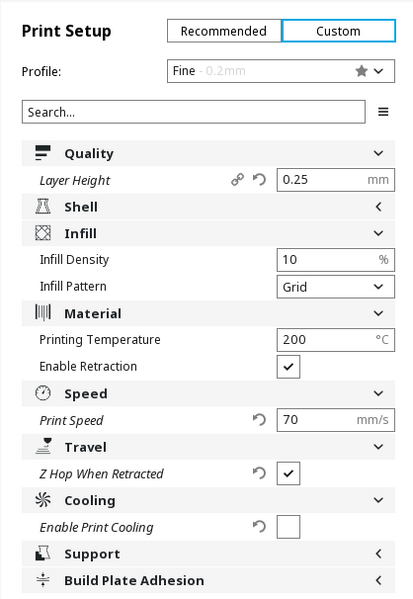This screenshot has width=413, height=599.
Task: Revert the Z Hop When Retracted setting
Action: pyautogui.click(x=259, y=473)
